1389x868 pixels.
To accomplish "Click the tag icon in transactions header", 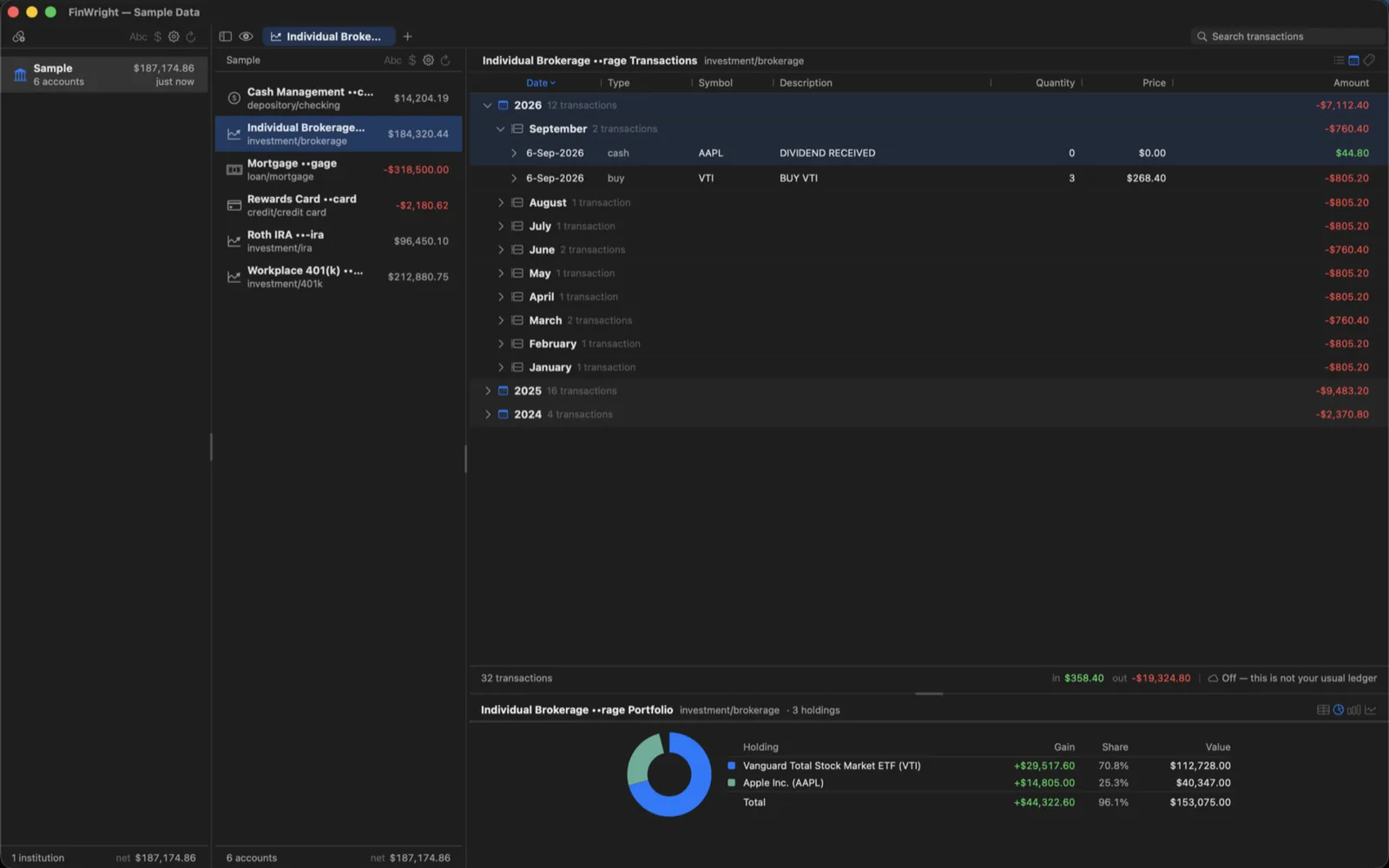I will tap(1369, 60).
